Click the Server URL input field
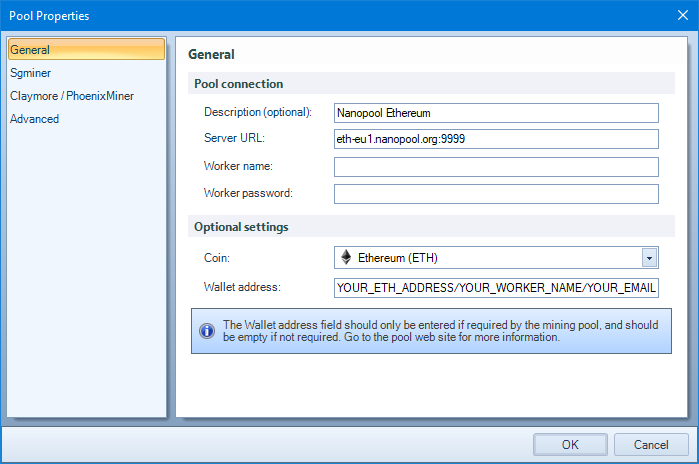This screenshot has width=699, height=464. (x=496, y=139)
